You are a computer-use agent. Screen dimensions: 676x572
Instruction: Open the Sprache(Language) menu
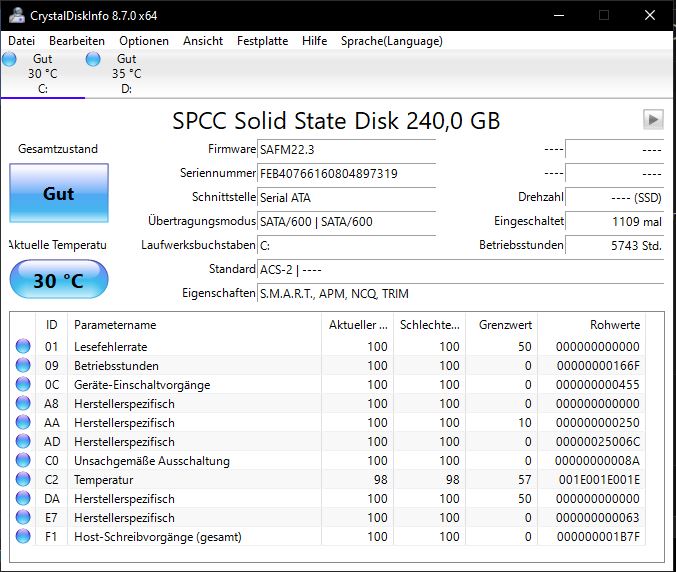(x=391, y=41)
